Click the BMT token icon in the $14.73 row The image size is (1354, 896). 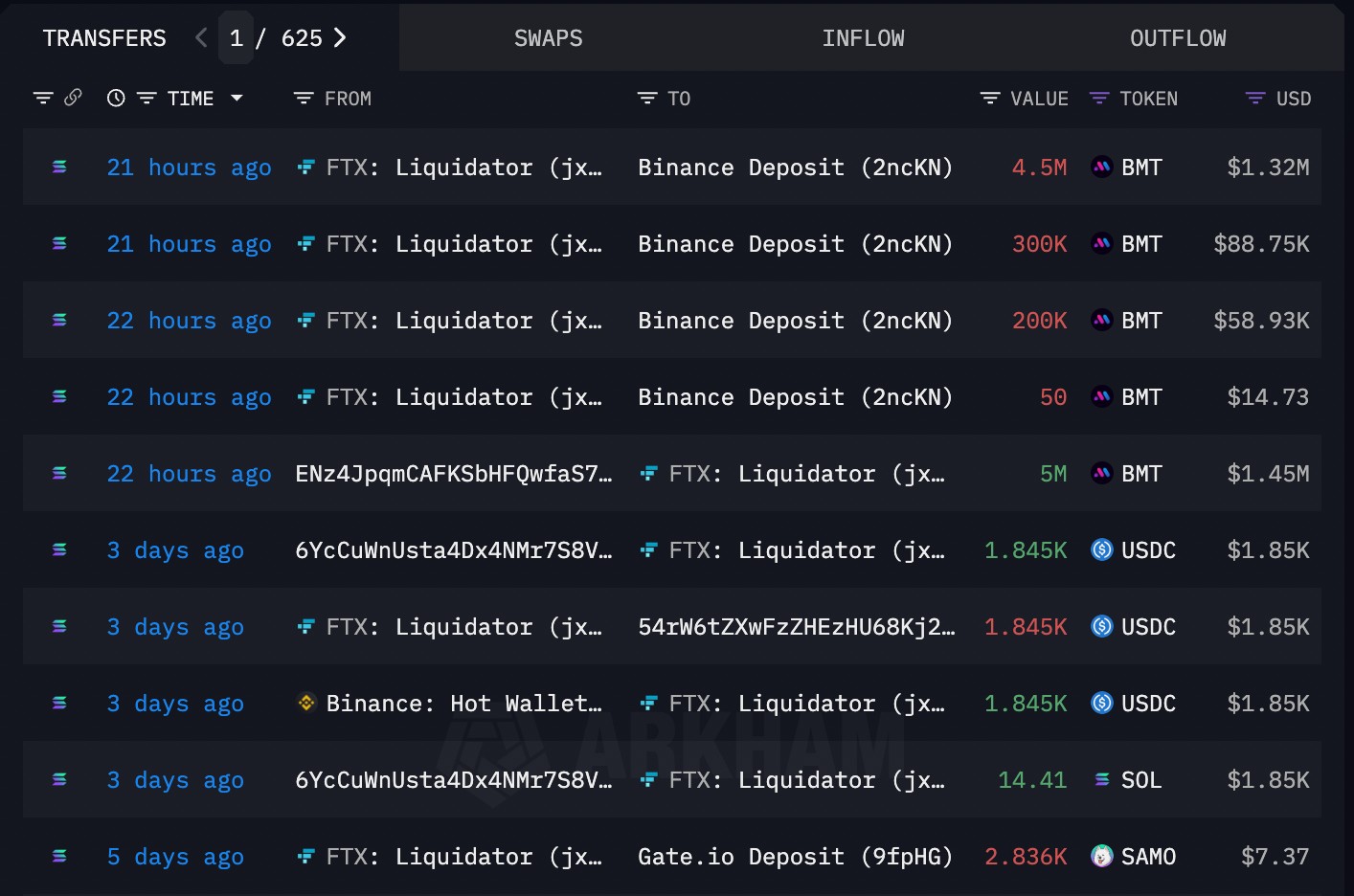(x=1102, y=397)
